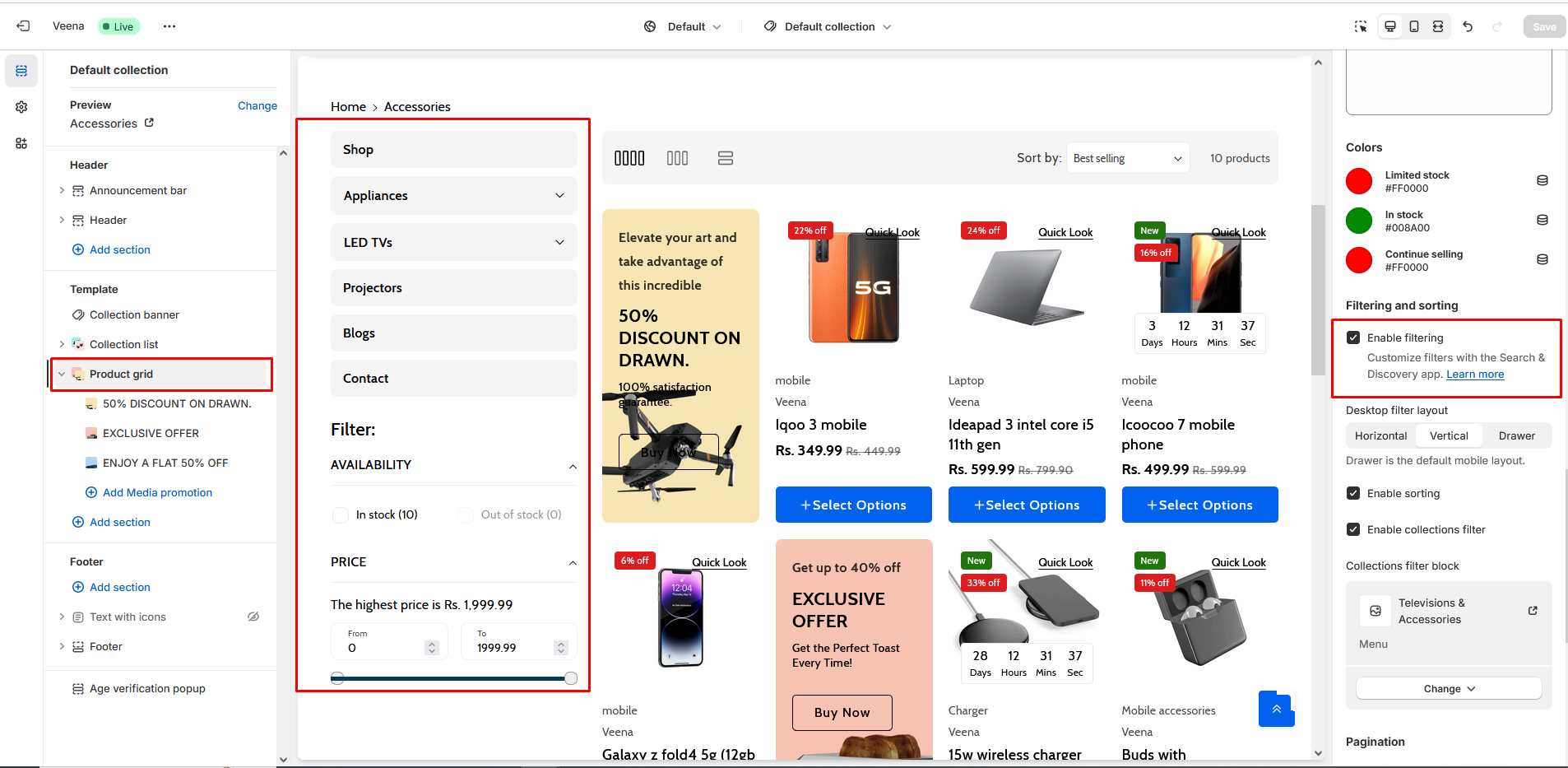Open the three-dot more actions menu

[169, 26]
